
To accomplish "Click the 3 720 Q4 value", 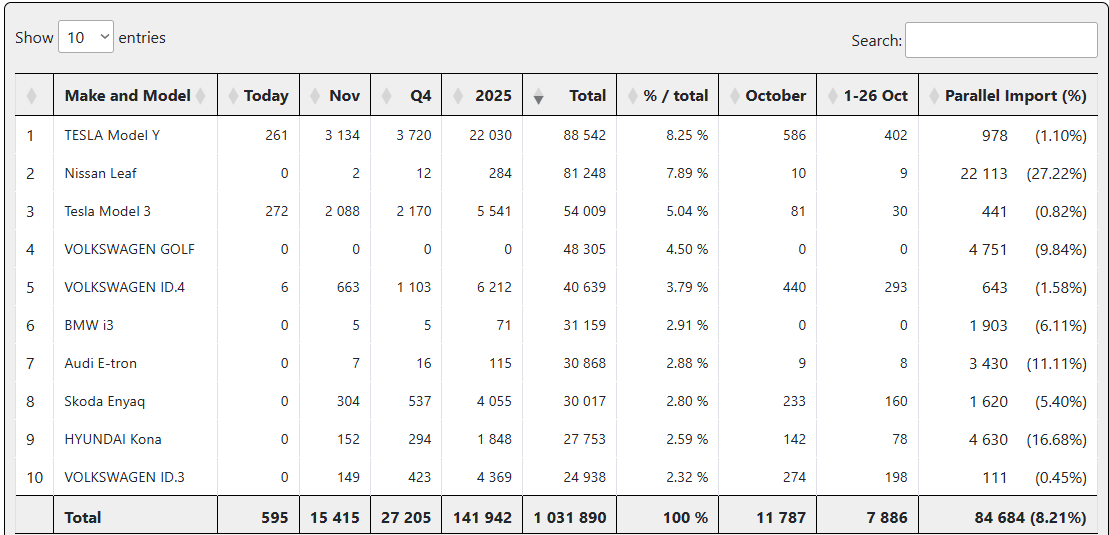I will point(414,135).
